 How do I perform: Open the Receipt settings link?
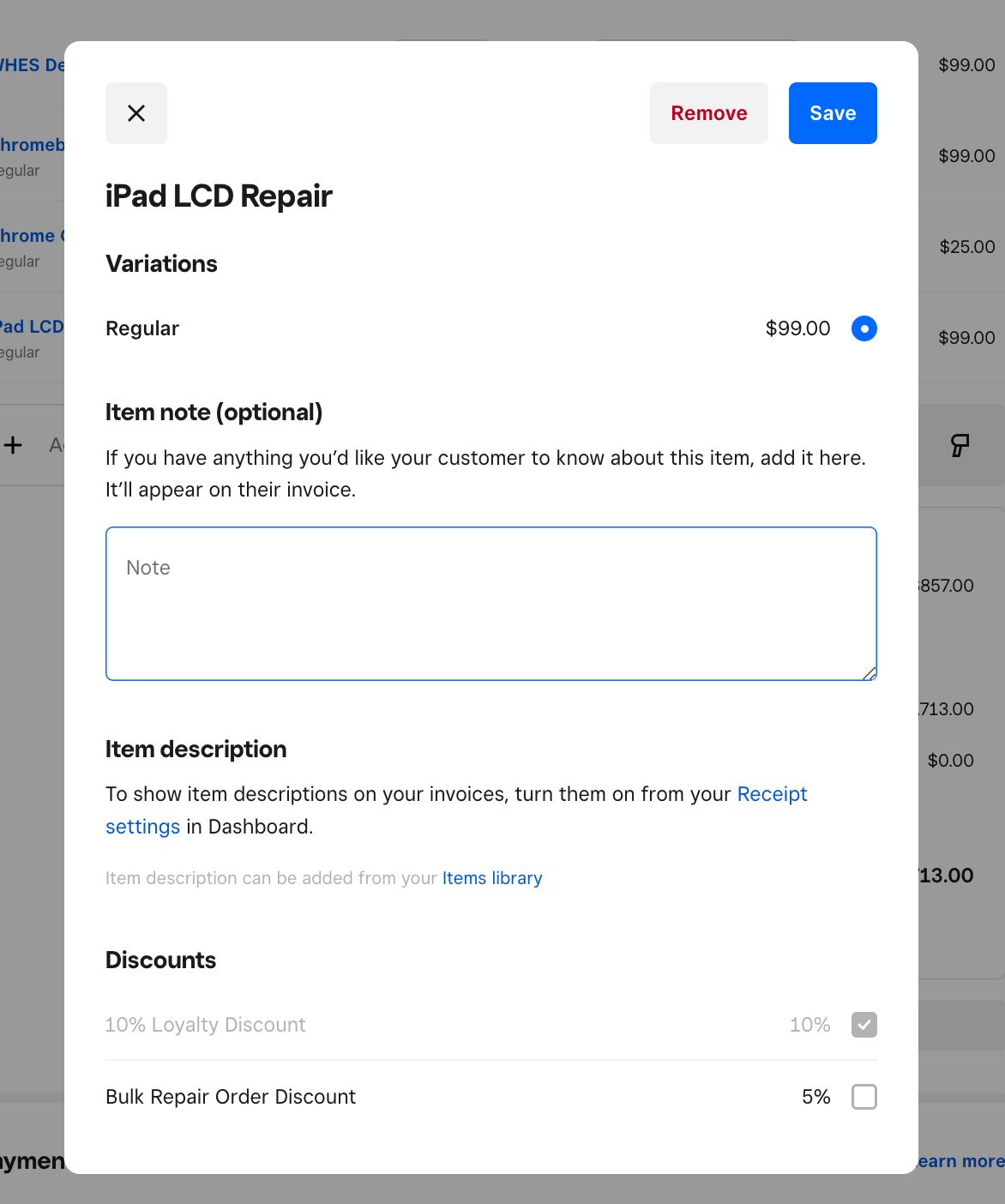[x=772, y=795]
